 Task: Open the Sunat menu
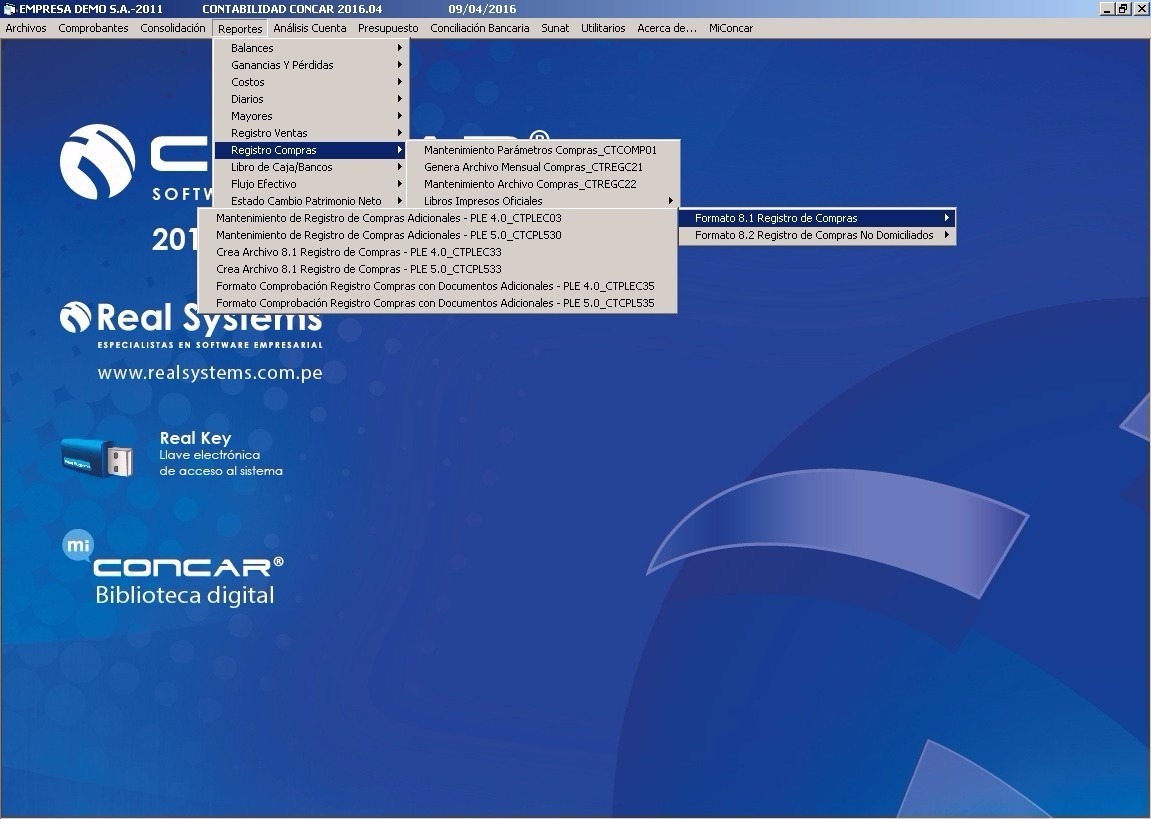pyautogui.click(x=555, y=28)
